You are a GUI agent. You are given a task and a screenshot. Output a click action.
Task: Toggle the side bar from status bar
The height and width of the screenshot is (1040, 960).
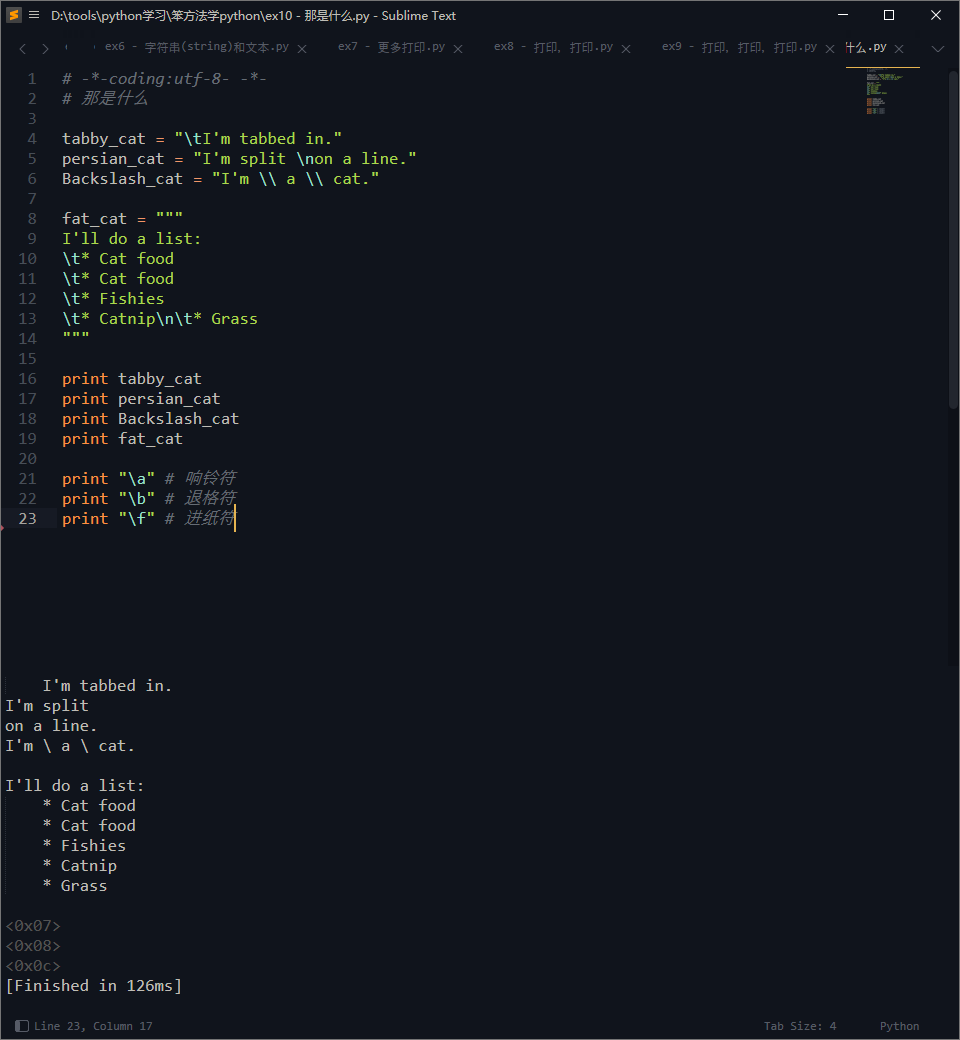(x=22, y=1026)
